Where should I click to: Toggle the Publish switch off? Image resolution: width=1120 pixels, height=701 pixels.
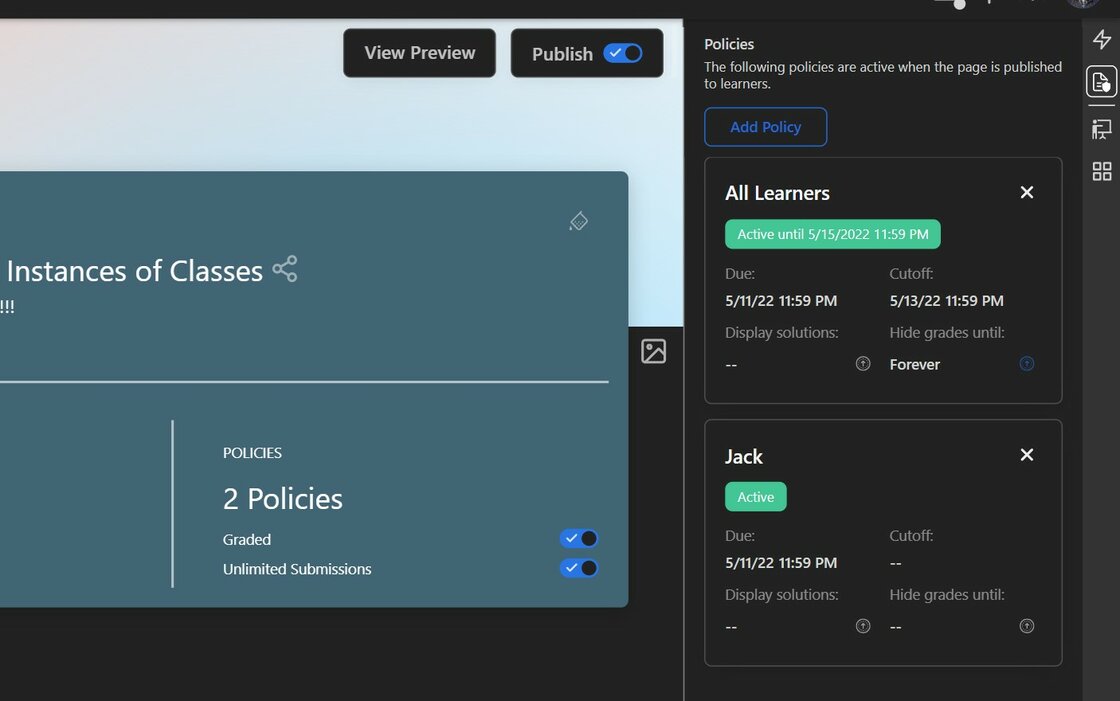click(622, 54)
